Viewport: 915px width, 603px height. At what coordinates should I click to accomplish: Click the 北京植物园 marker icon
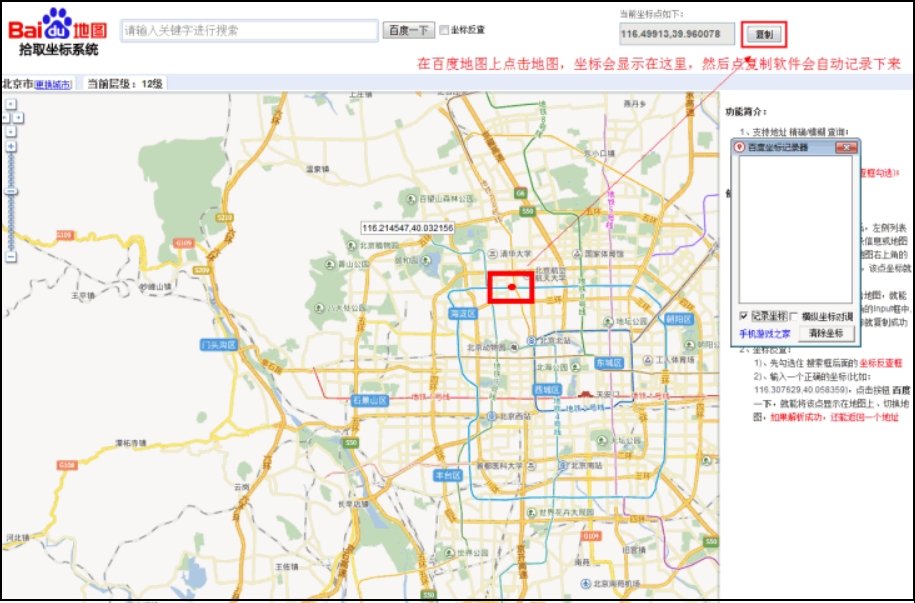tap(352, 246)
